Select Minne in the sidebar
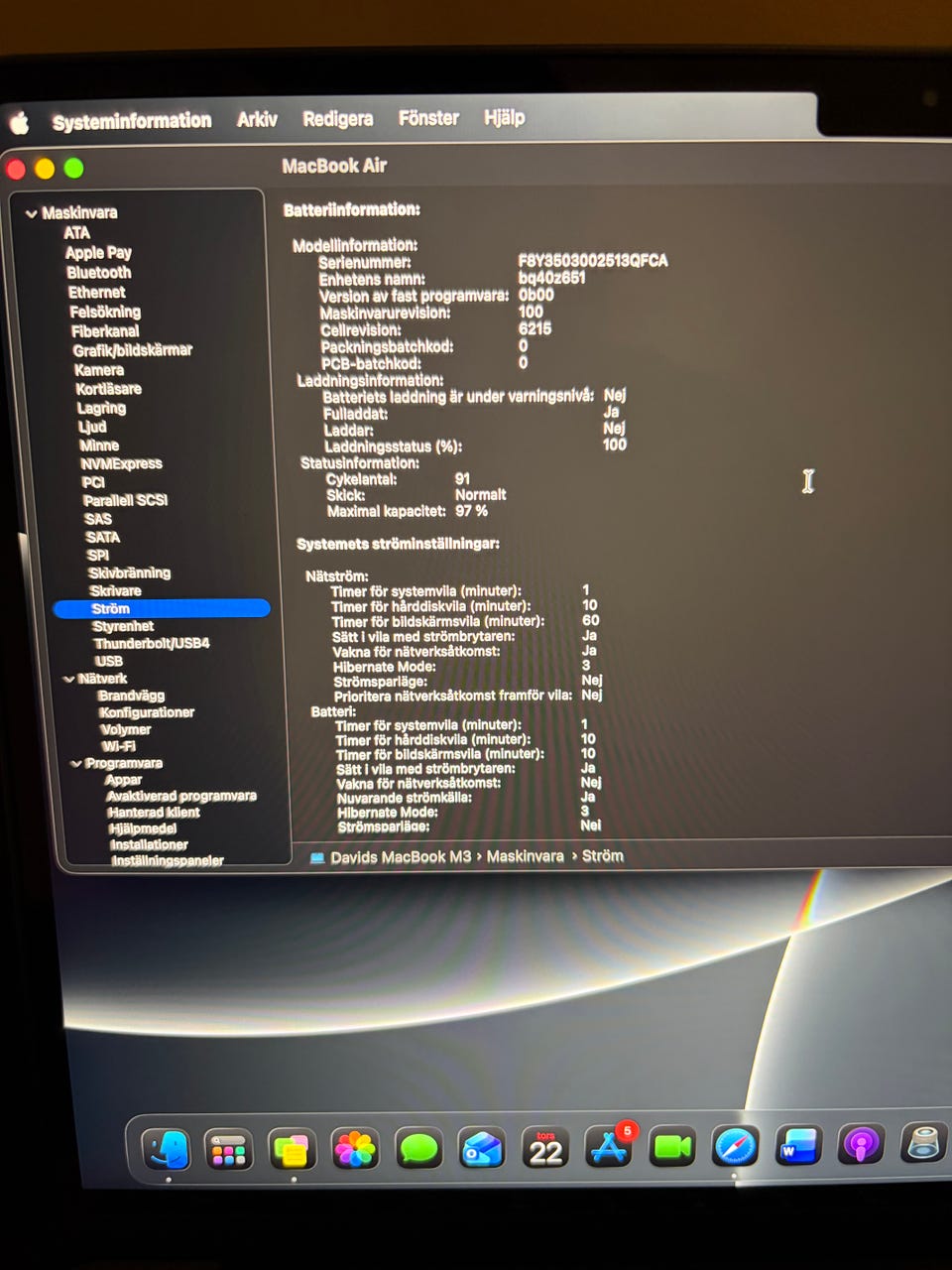The height and width of the screenshot is (1270, 952). (x=99, y=445)
